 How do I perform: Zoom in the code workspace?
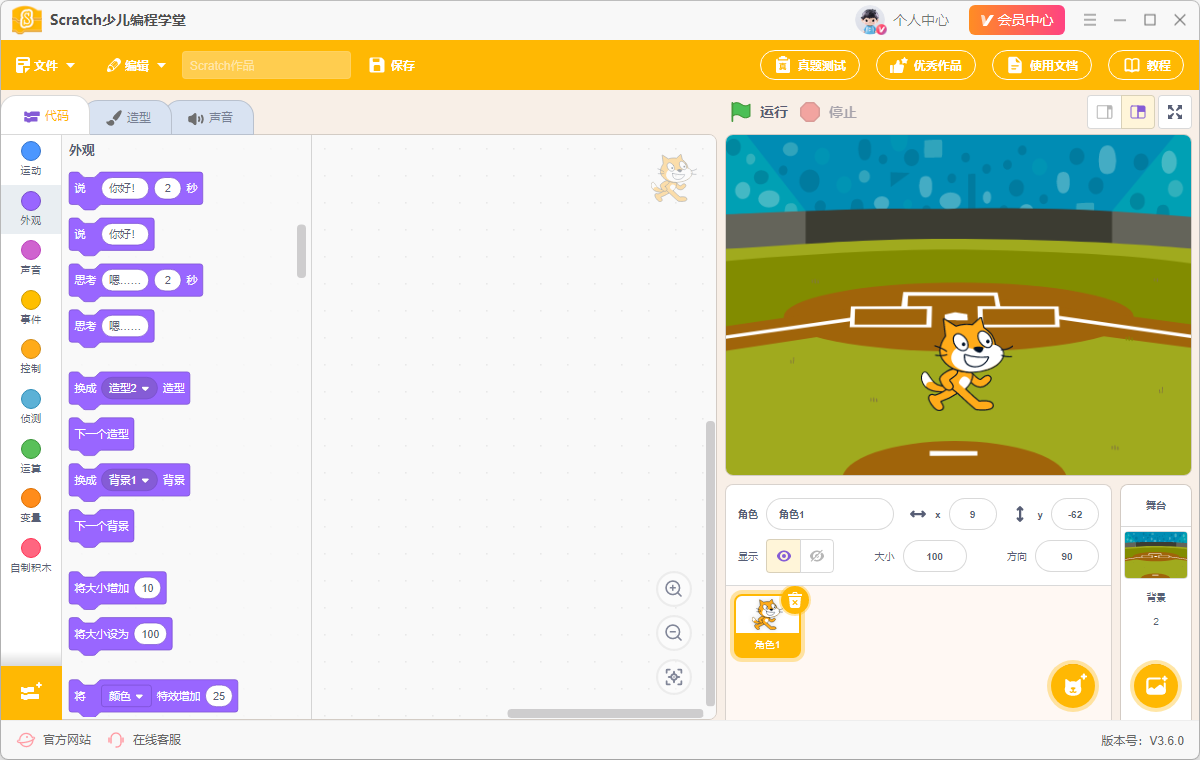[x=674, y=589]
